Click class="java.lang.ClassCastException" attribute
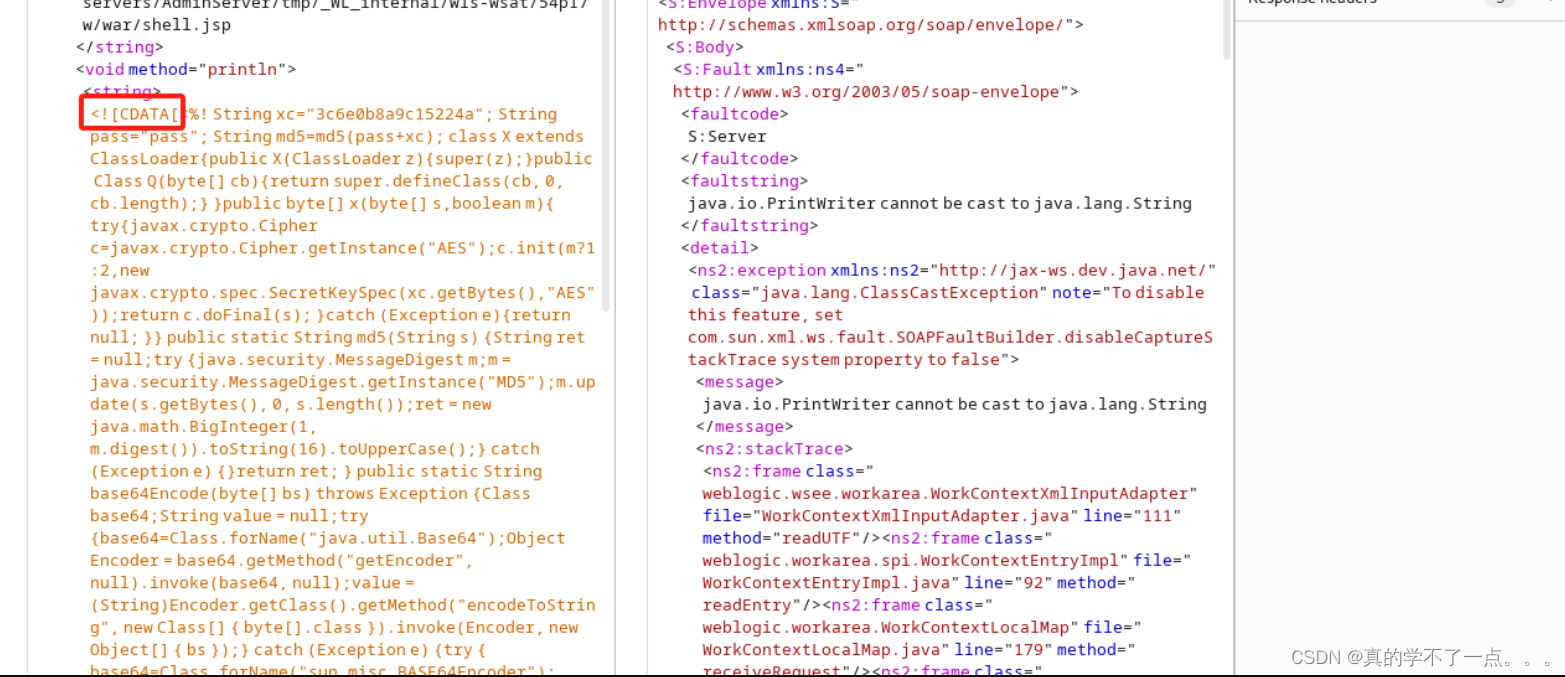 pos(869,293)
